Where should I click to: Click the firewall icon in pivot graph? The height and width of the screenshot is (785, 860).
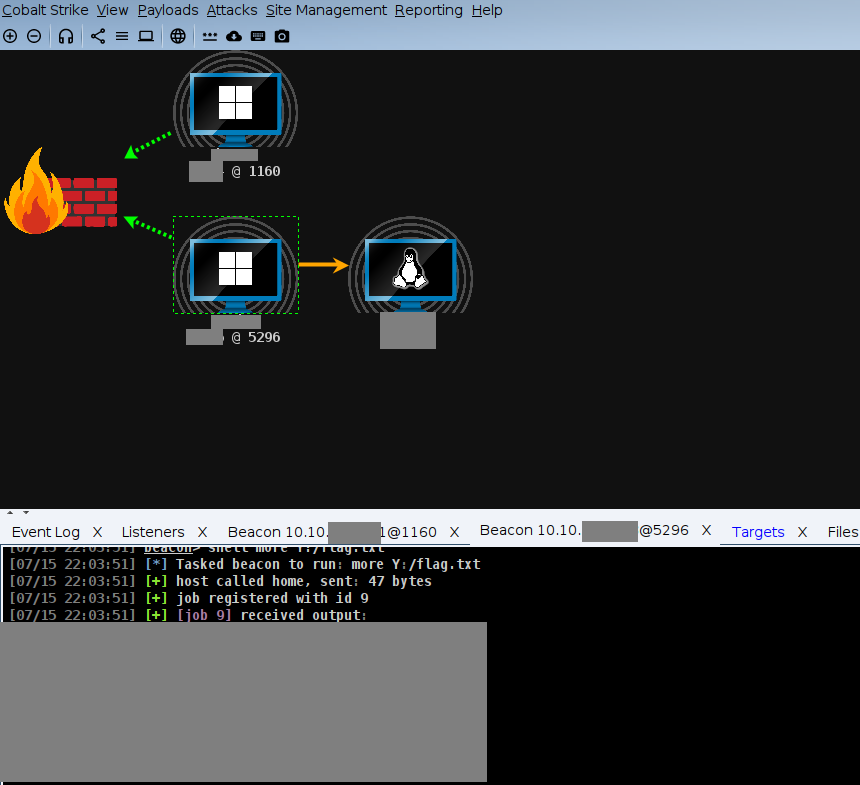pos(60,194)
